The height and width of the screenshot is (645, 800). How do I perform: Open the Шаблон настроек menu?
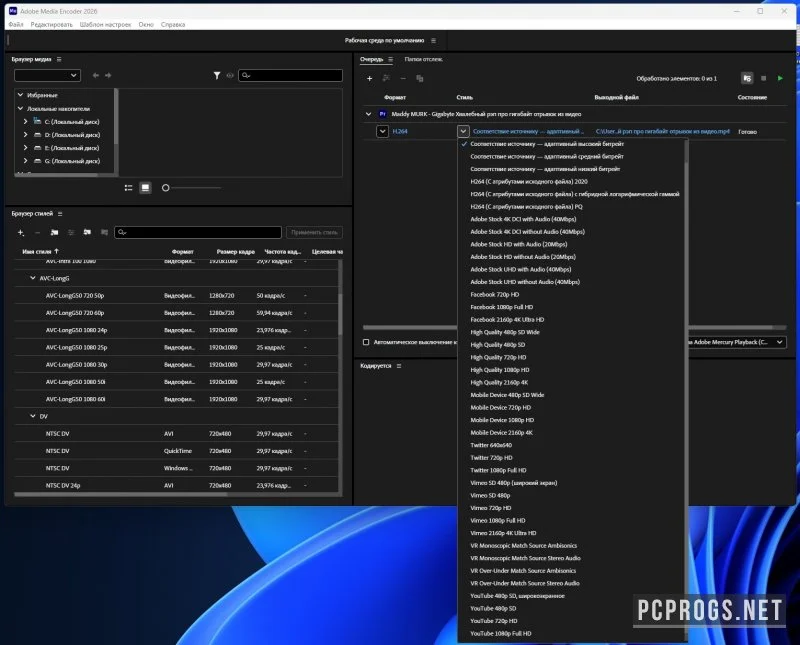pyautogui.click(x=105, y=24)
